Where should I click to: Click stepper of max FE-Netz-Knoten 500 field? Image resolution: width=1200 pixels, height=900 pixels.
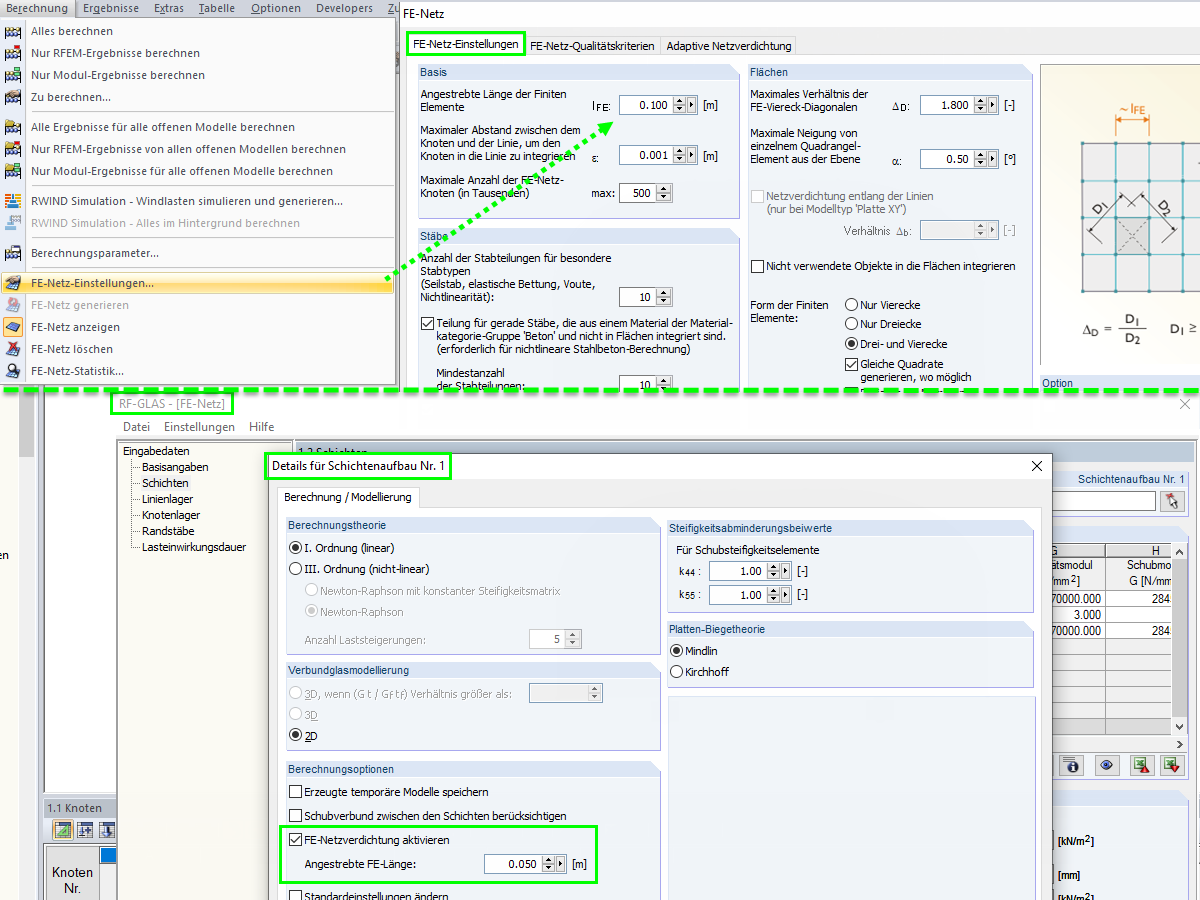[663, 193]
